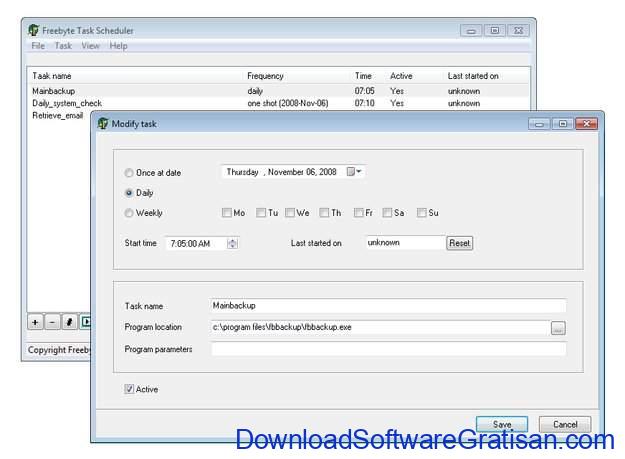
Task: Check the Su weekday box
Action: [422, 213]
